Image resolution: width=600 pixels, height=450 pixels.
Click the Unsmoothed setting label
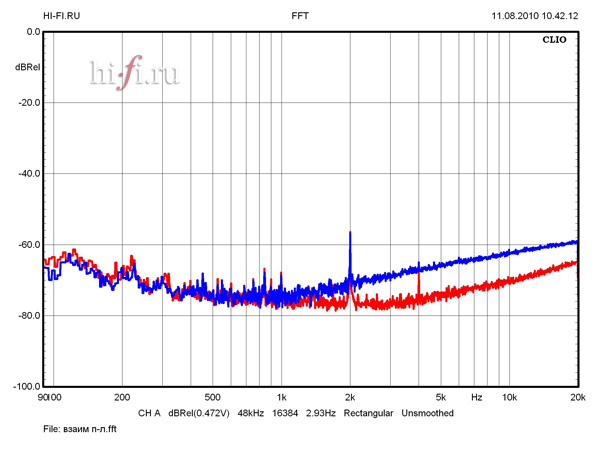click(x=427, y=413)
